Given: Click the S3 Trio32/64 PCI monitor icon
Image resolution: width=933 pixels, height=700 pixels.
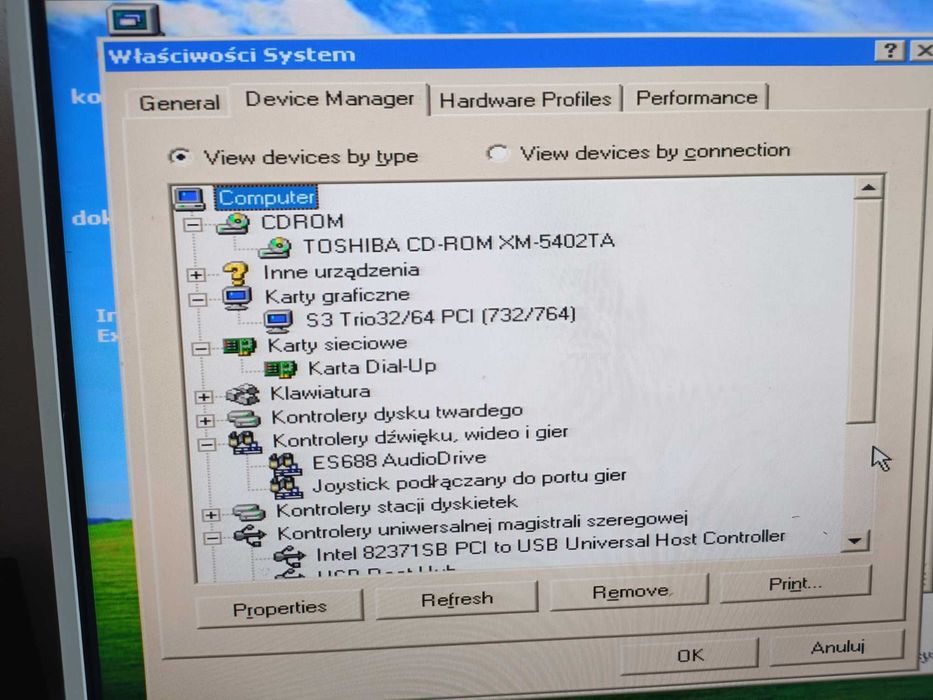Looking at the screenshot, I should [278, 321].
